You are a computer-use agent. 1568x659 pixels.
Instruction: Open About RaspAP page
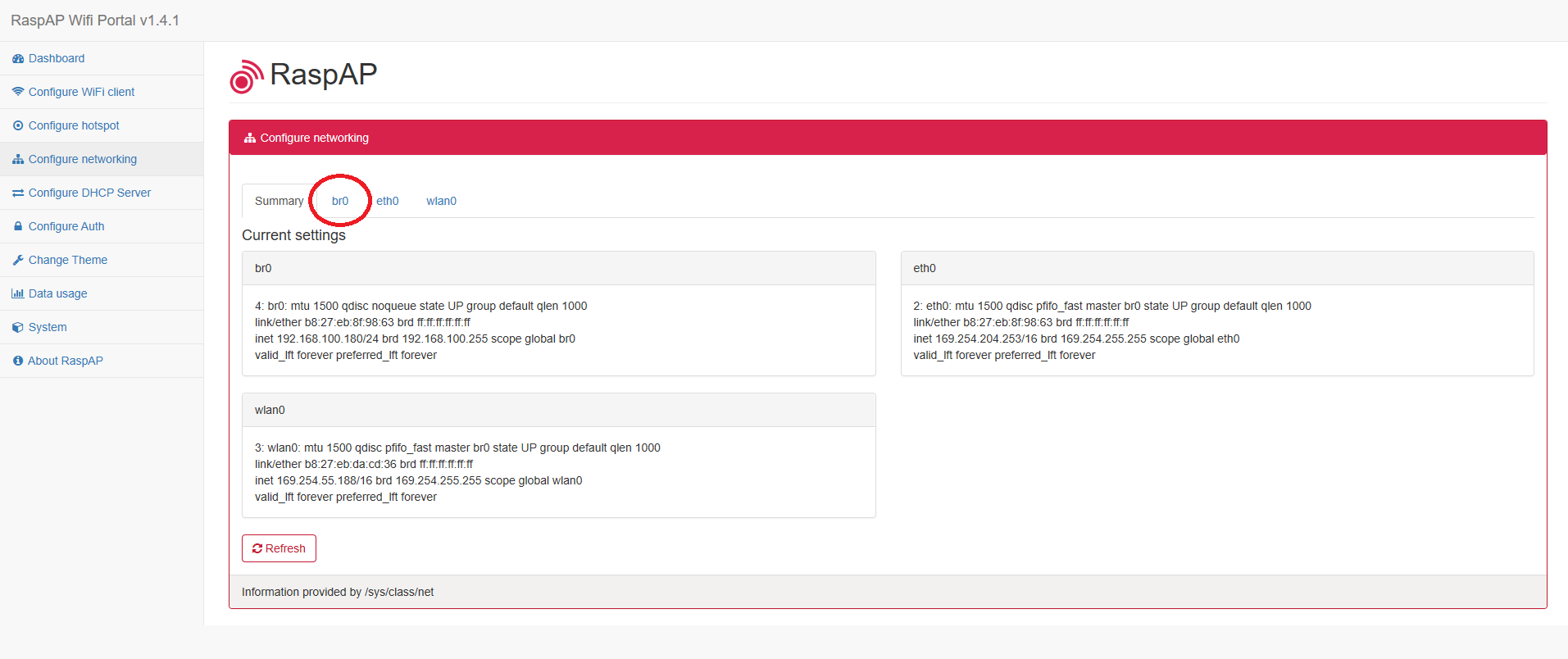(66, 361)
